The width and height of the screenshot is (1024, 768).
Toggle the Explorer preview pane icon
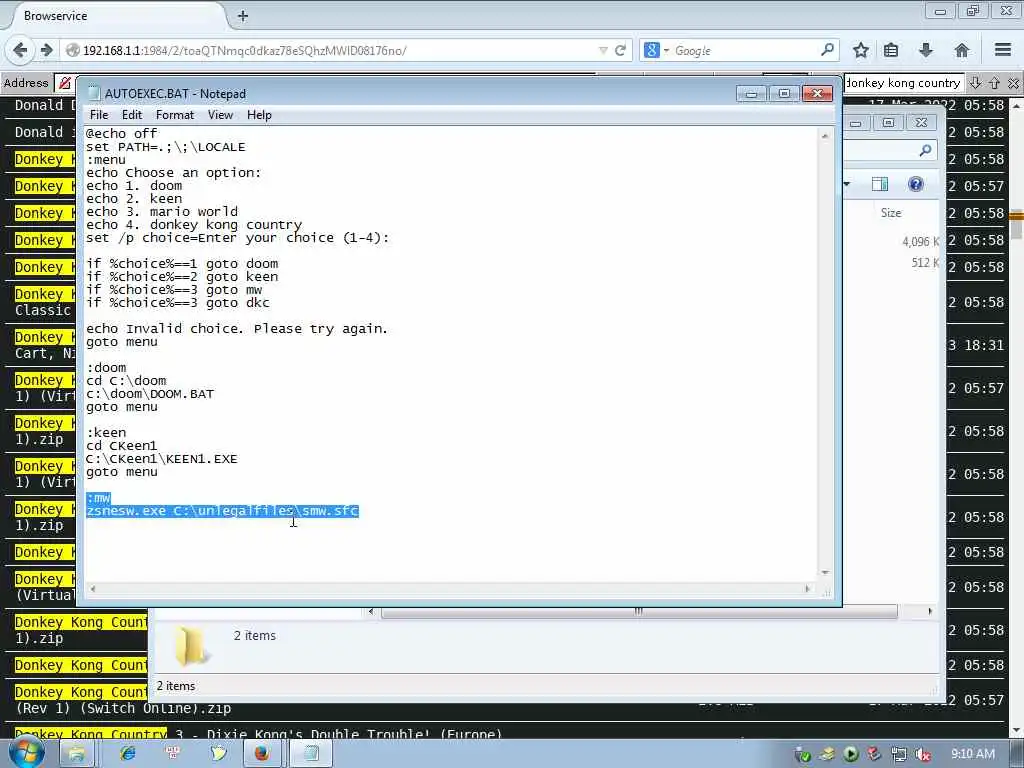pyautogui.click(x=880, y=184)
